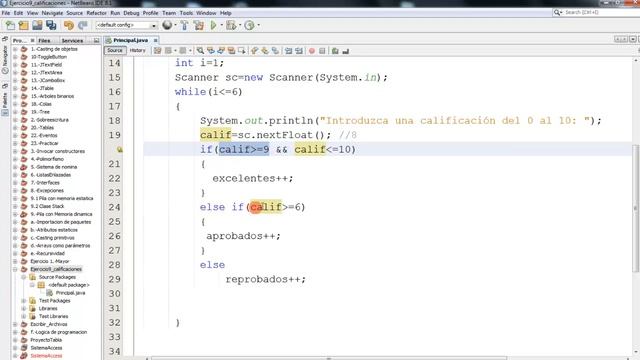Viewport: 640px width, 360px height.
Task: Click the Comment lines icon
Action: pyautogui.click(x=335, y=51)
